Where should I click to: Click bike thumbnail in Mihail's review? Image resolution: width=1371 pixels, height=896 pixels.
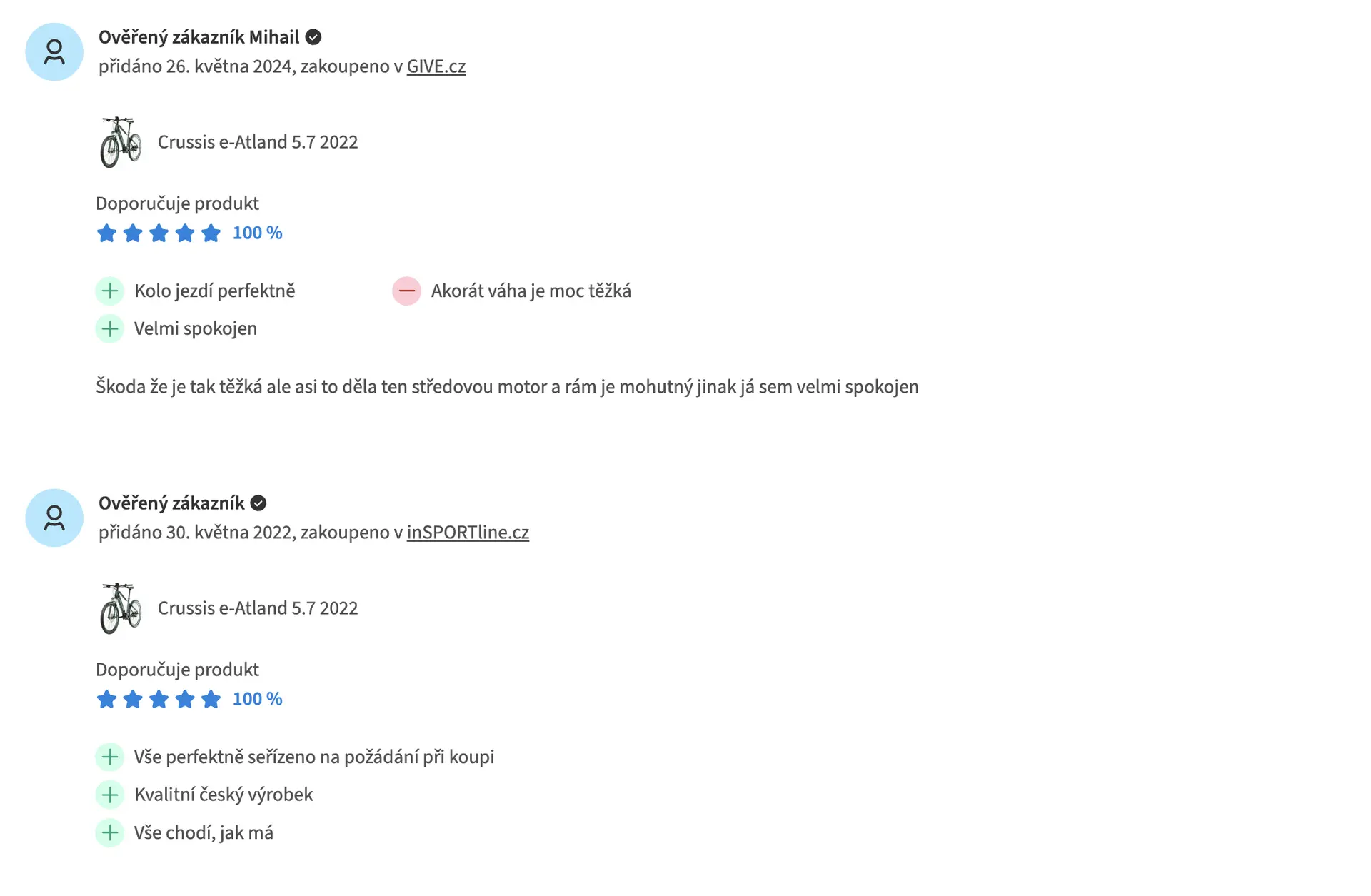(x=121, y=142)
